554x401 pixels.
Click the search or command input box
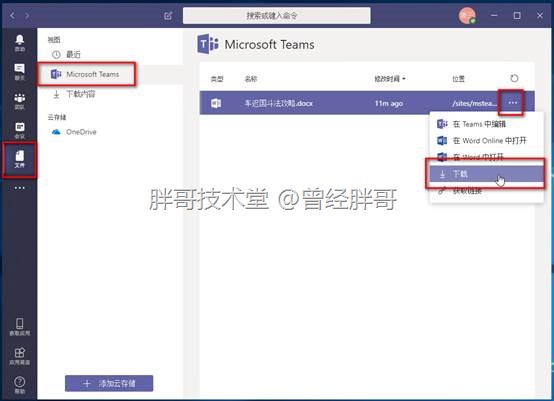point(277,16)
